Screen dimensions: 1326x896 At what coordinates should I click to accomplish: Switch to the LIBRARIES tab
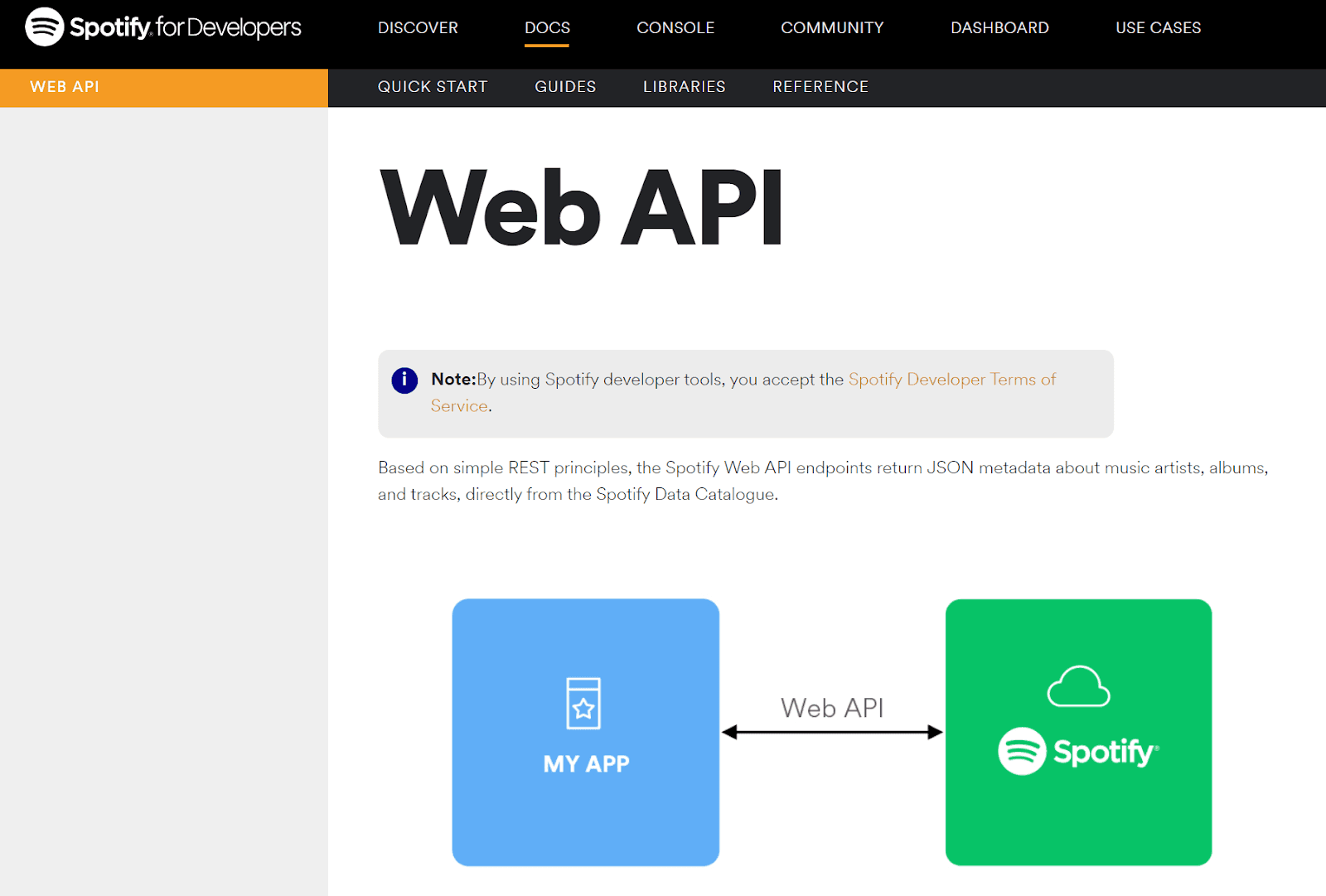pyautogui.click(x=684, y=87)
